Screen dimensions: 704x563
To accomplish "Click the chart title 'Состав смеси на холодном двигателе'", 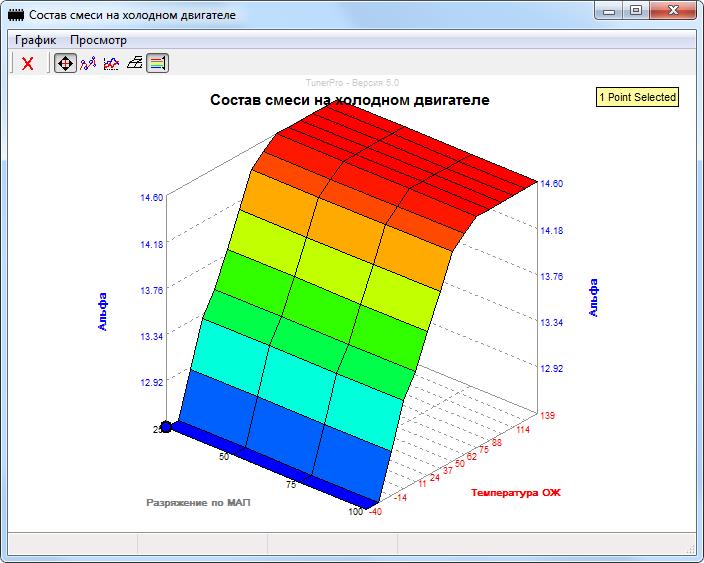I will 349,100.
